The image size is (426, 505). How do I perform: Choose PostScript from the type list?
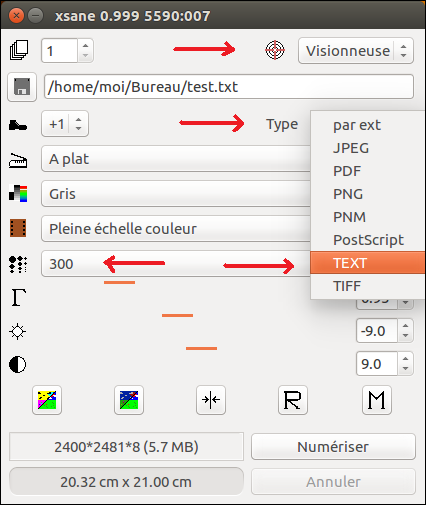pos(368,240)
